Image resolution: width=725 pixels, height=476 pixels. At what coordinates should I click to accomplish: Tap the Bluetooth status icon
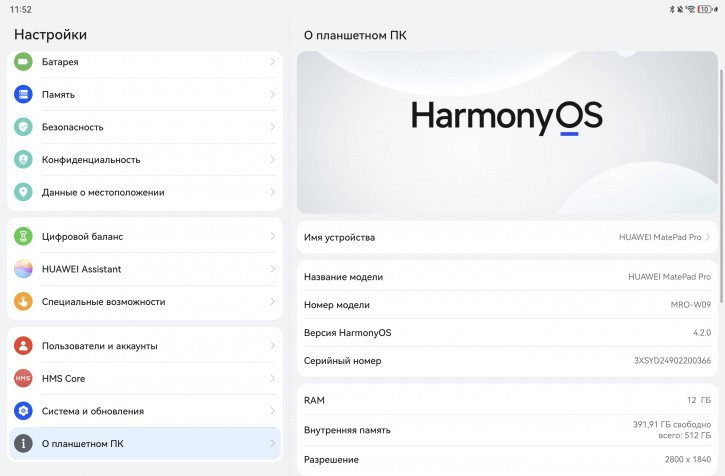[672, 9]
